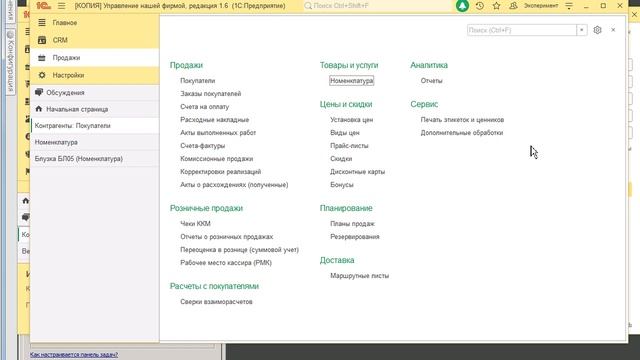Open Заказы покупателей
Screen dimensions: 640x360
coord(211,94)
